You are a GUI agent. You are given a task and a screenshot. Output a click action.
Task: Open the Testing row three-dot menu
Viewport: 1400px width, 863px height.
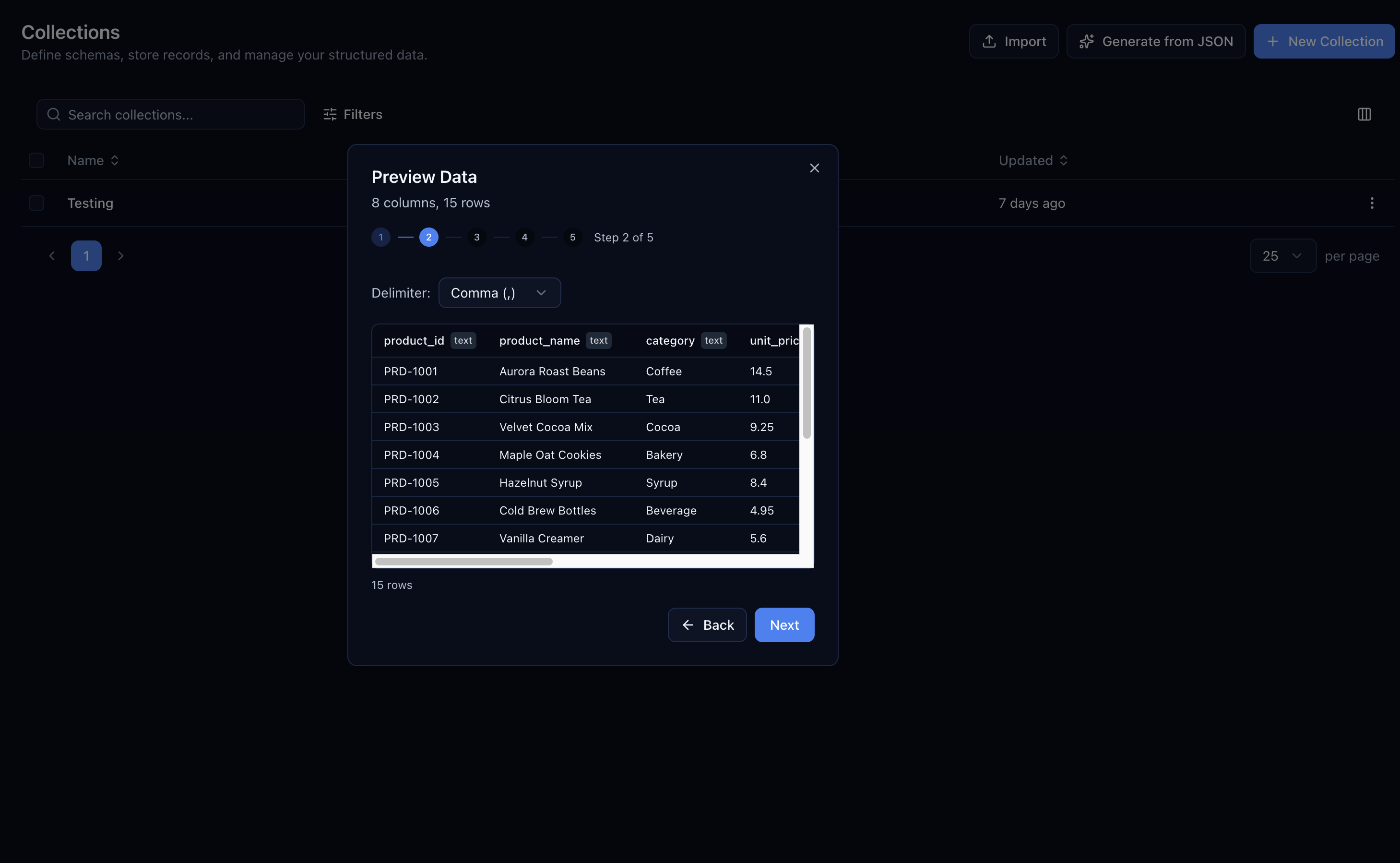1372,203
